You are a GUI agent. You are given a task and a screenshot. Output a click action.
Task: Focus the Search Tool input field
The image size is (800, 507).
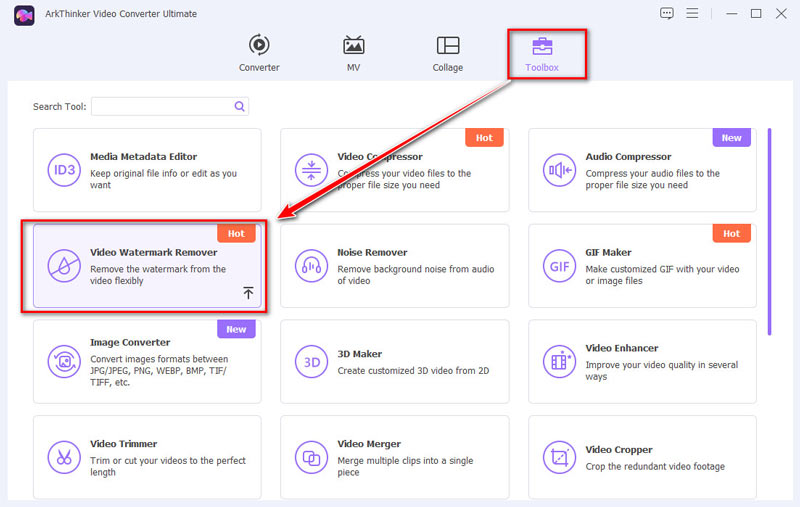pos(169,106)
